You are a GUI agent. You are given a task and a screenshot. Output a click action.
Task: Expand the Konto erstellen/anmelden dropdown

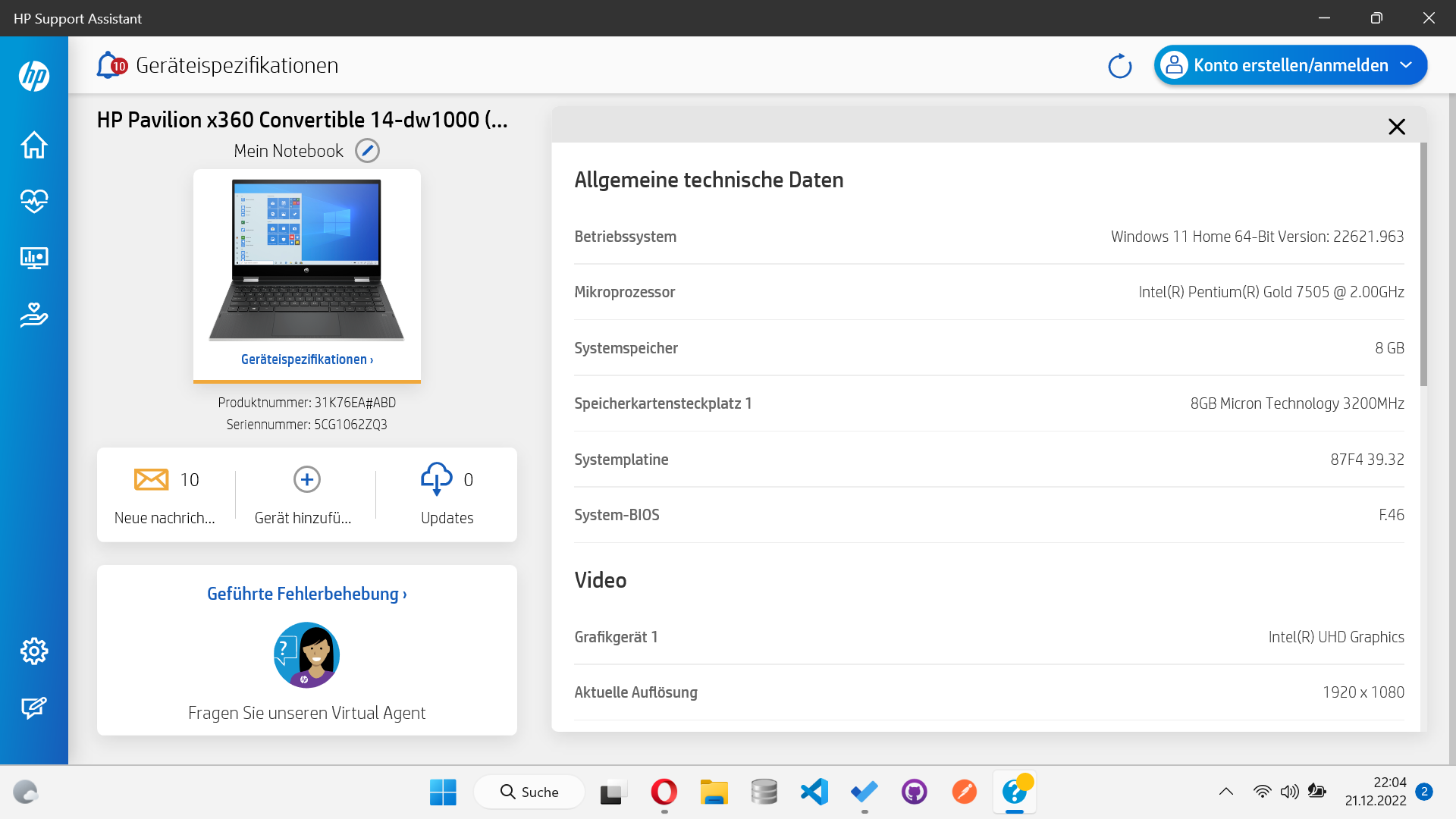click(1406, 65)
